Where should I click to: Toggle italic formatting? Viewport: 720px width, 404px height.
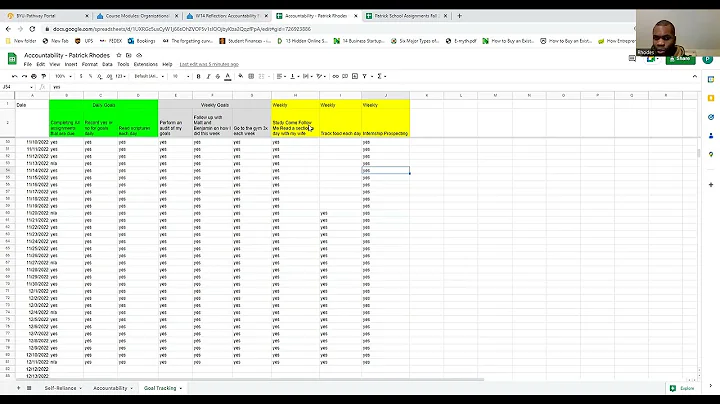[208, 76]
